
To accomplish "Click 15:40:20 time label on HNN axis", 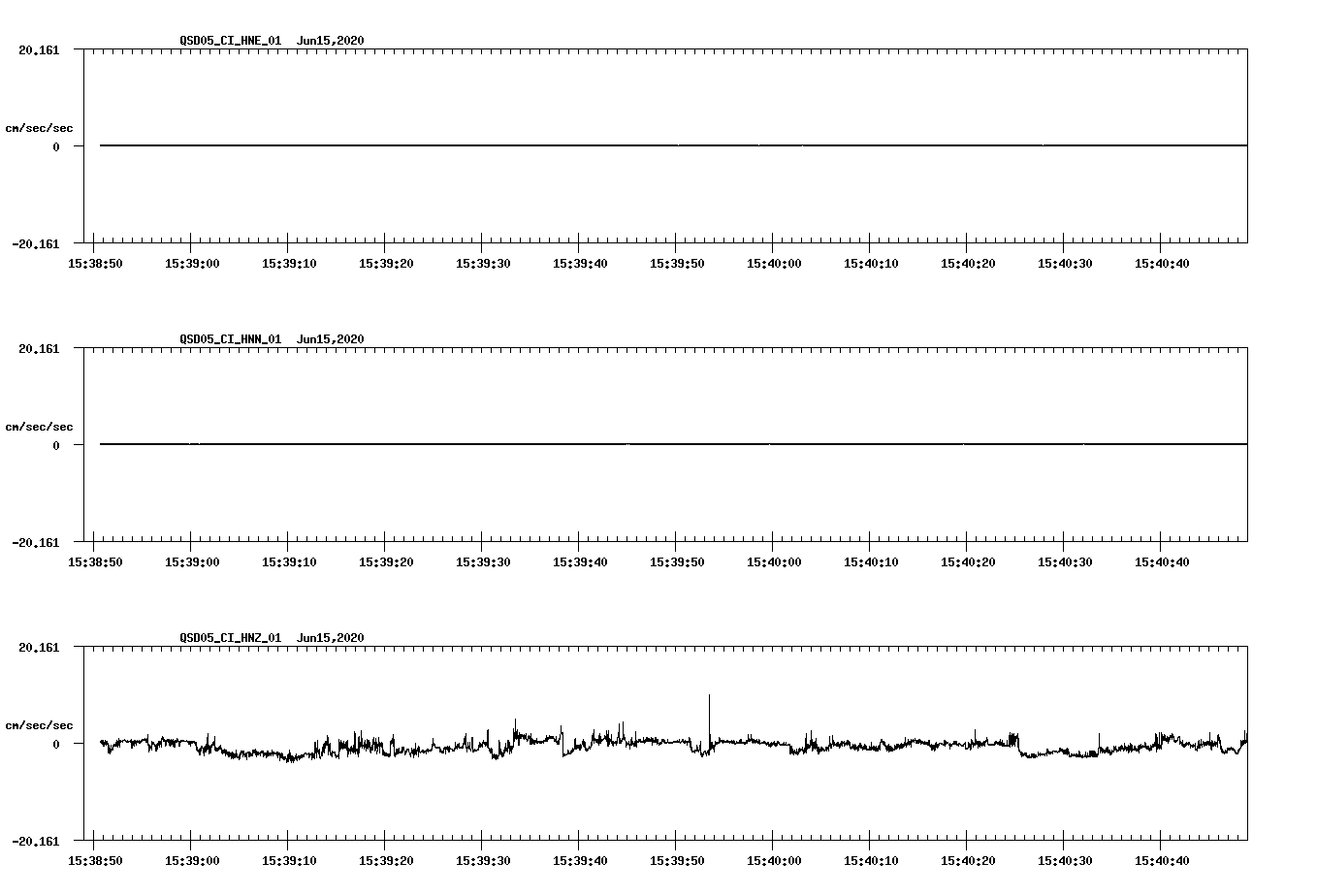I will click(968, 562).
